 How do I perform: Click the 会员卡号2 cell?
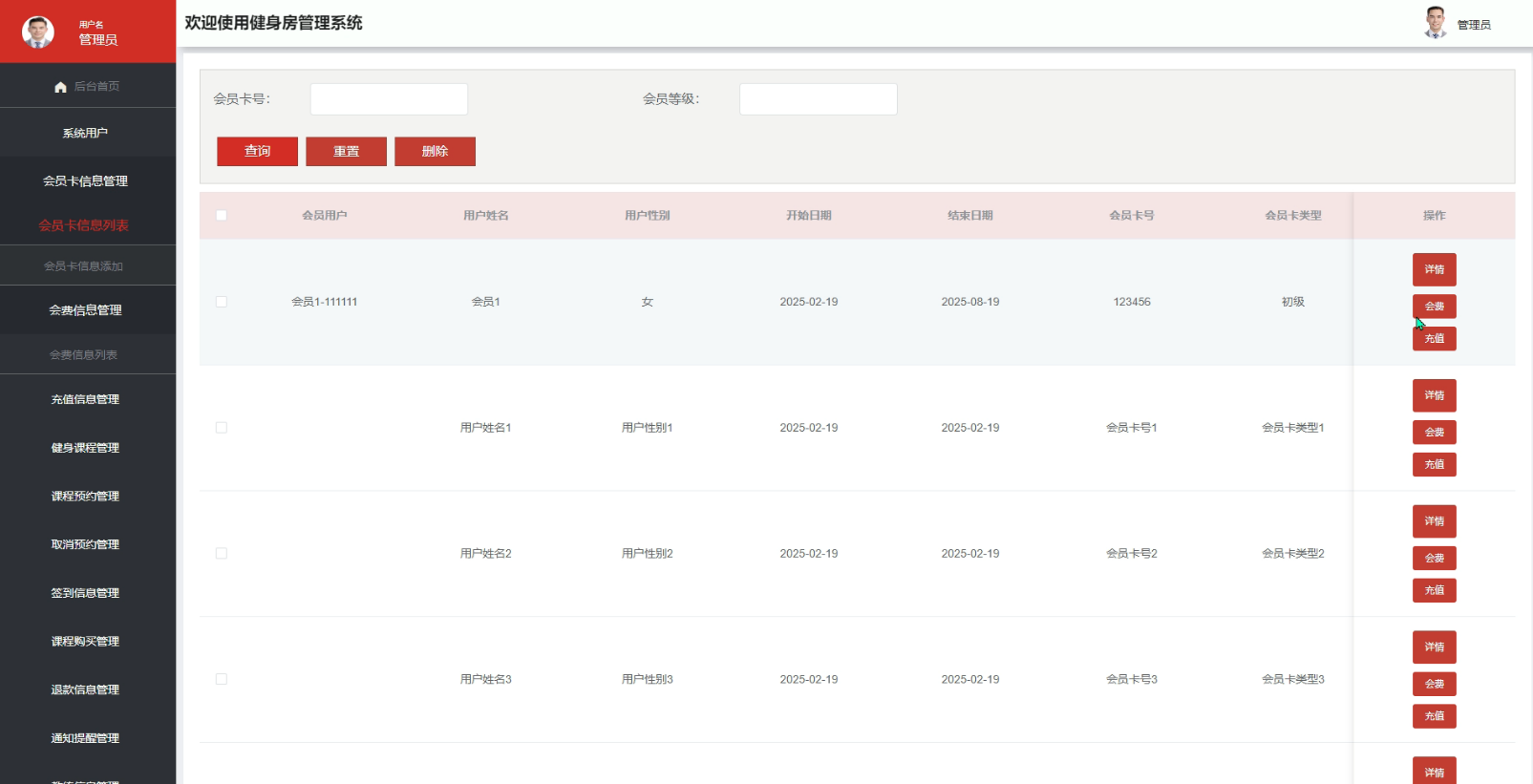pos(1132,554)
